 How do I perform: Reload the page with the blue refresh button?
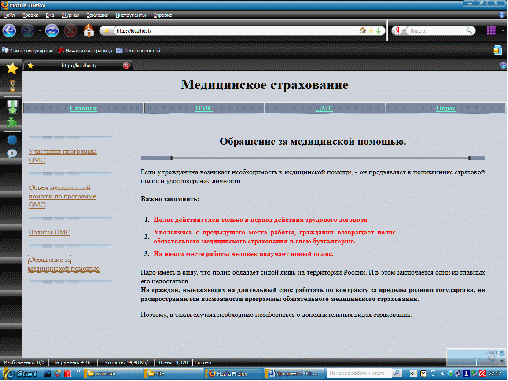tap(52, 31)
